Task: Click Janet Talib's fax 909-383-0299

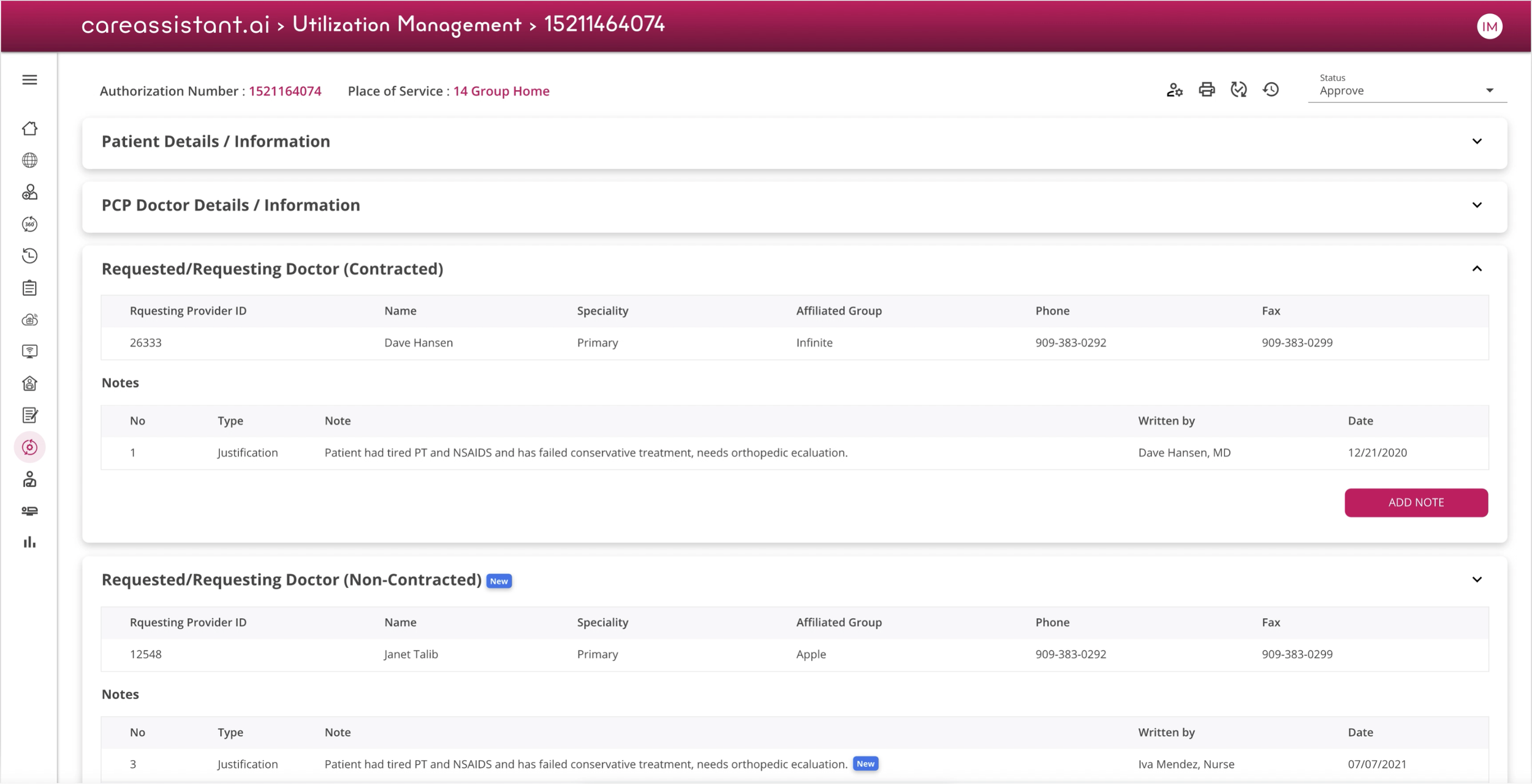Action: (1297, 654)
